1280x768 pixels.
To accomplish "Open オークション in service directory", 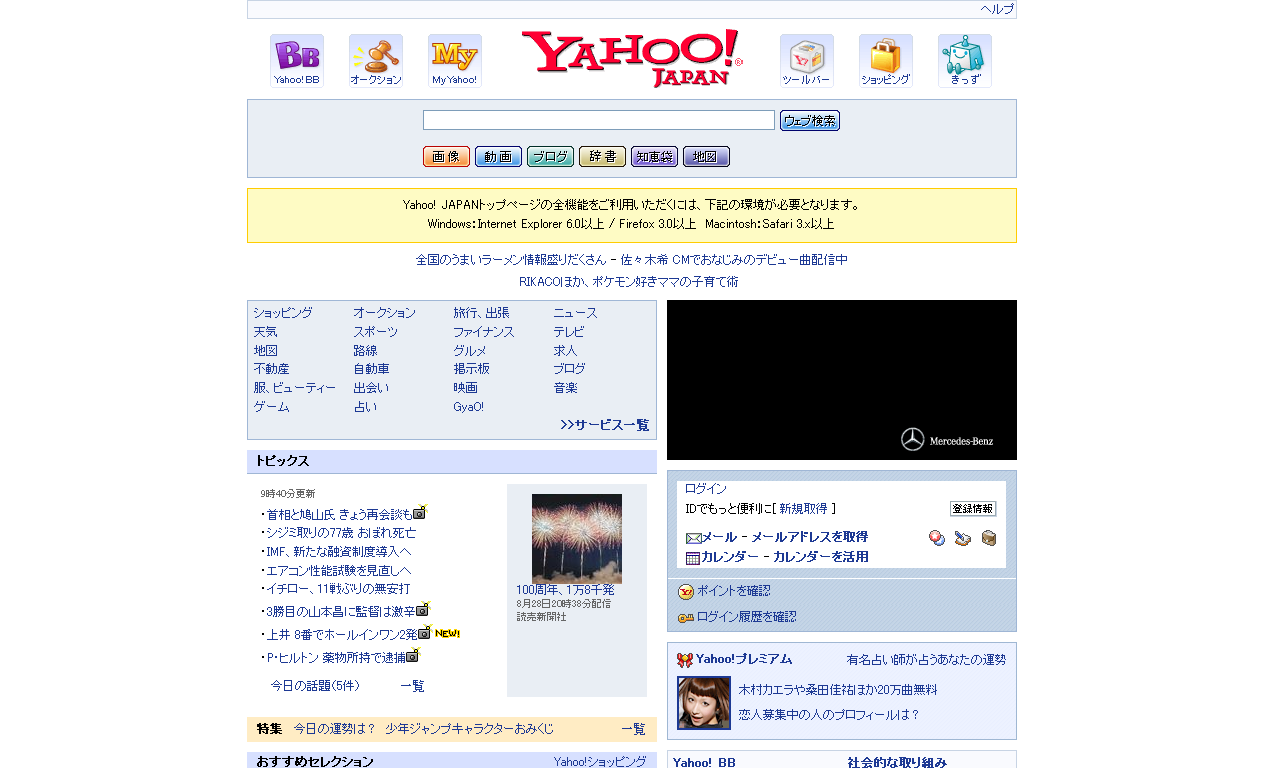I will coord(384,313).
